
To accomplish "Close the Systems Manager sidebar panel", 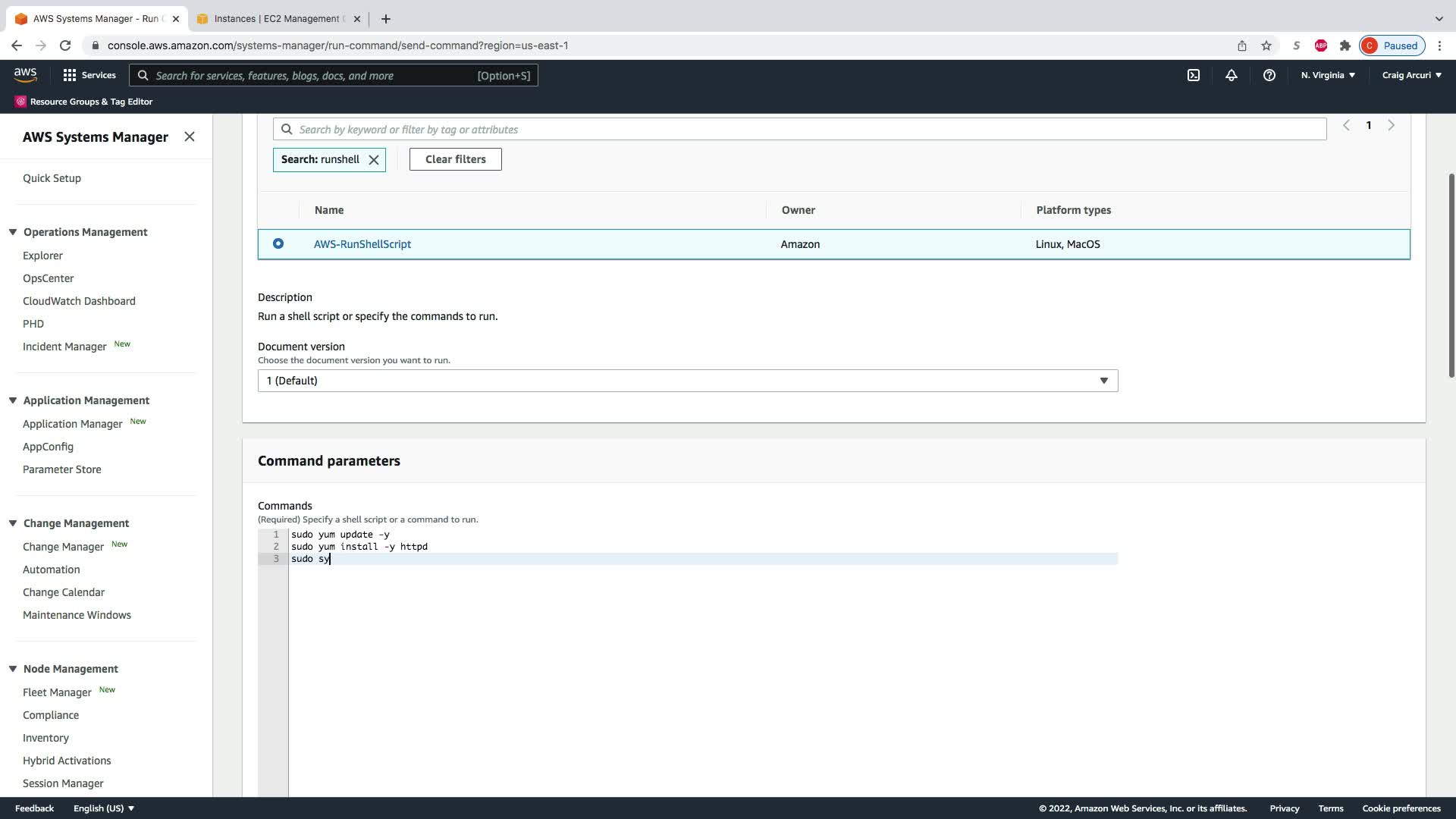I will coord(190,136).
